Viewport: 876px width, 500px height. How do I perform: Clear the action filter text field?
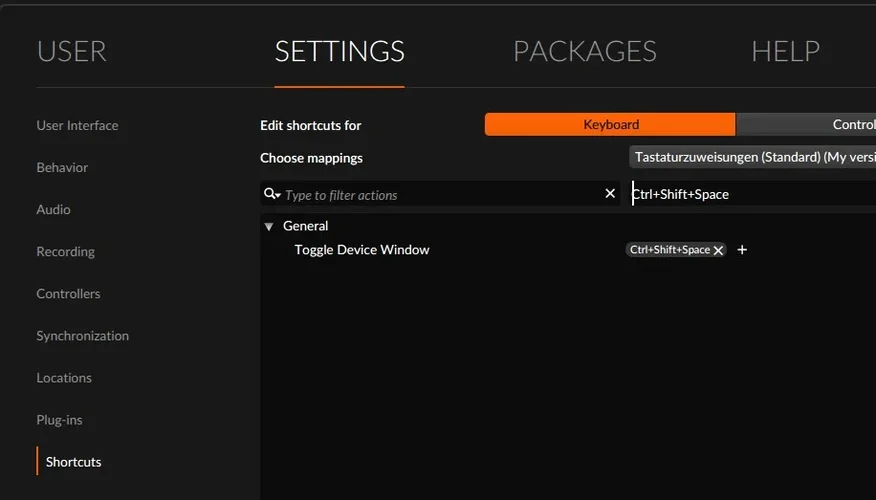610,194
